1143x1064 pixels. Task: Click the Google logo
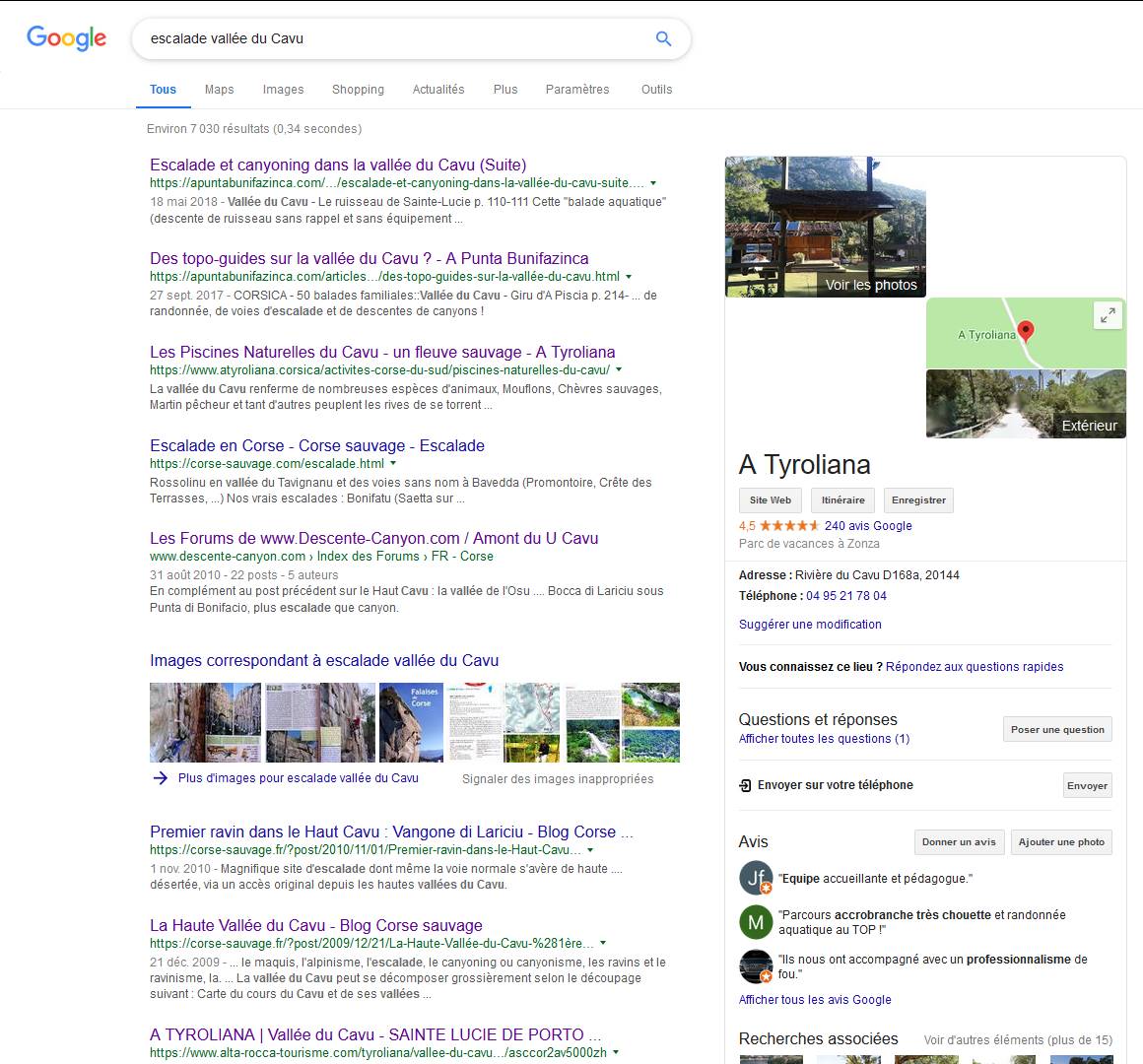click(66, 37)
